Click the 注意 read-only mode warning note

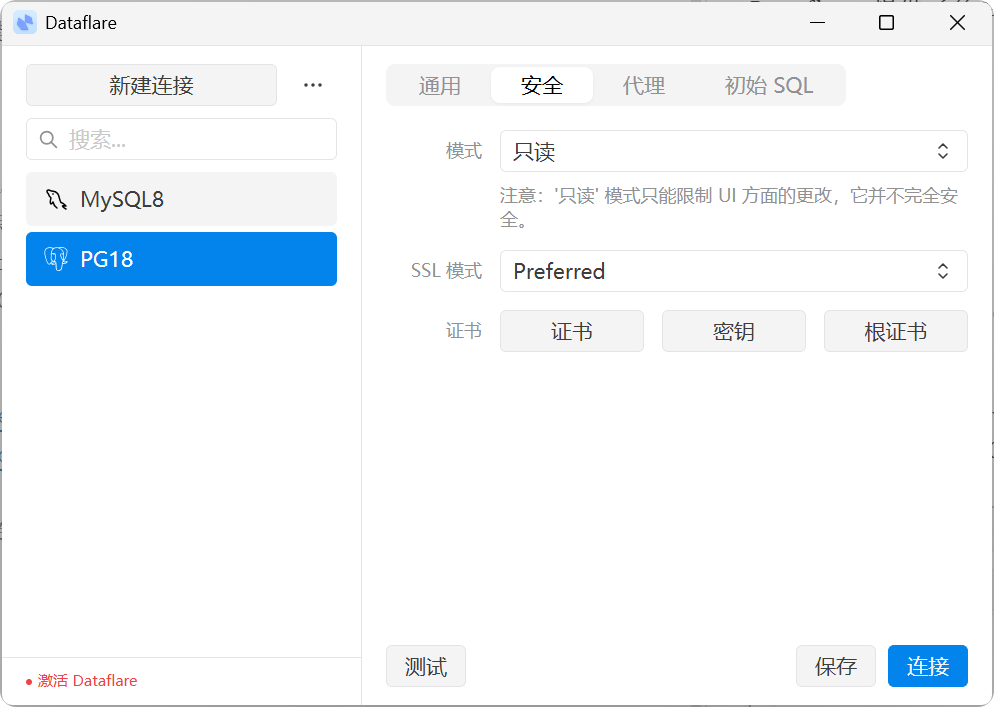pos(729,207)
